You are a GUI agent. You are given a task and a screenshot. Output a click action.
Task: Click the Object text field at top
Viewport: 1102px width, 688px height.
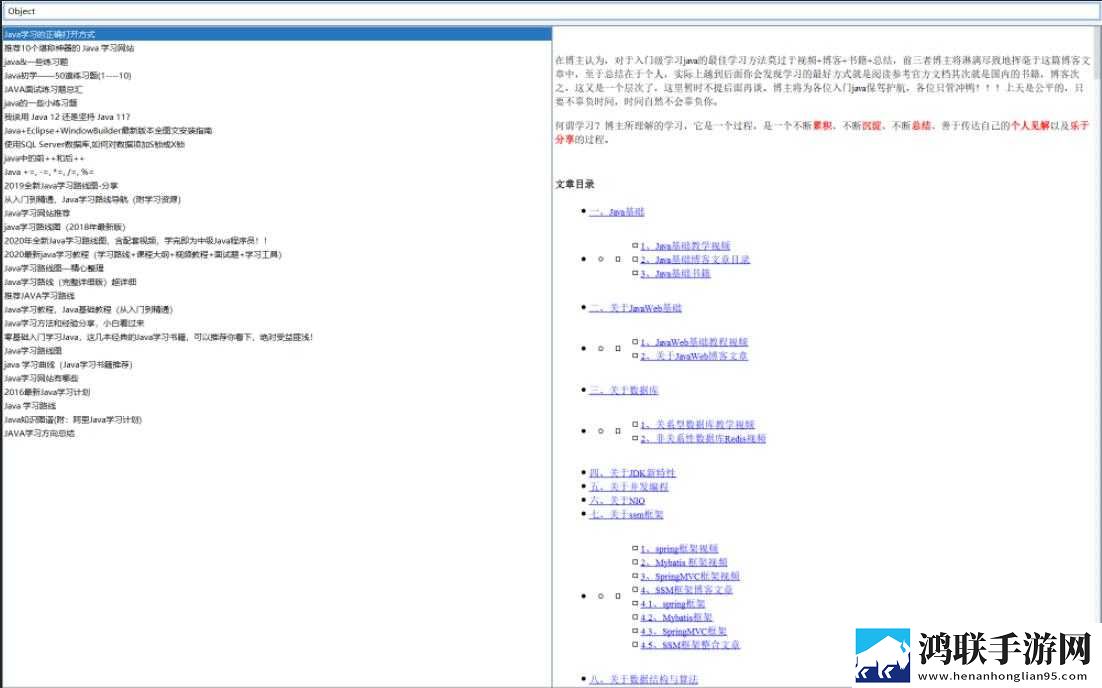coord(551,11)
